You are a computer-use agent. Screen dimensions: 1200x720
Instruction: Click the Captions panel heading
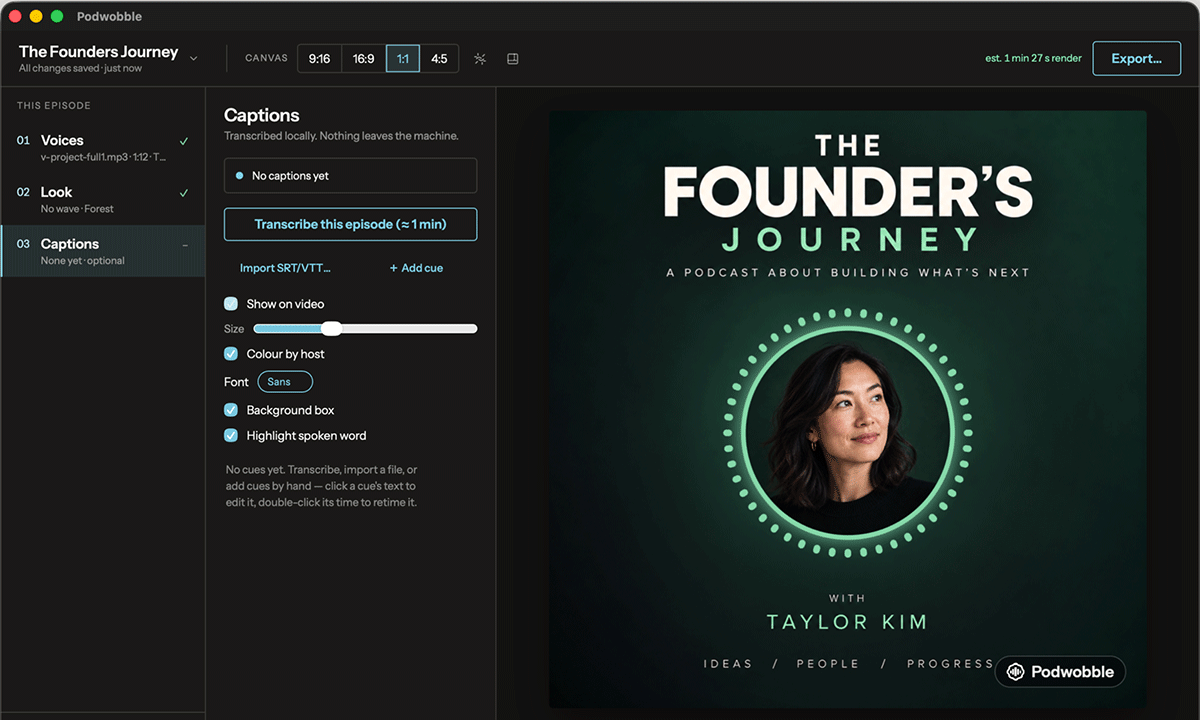[262, 115]
